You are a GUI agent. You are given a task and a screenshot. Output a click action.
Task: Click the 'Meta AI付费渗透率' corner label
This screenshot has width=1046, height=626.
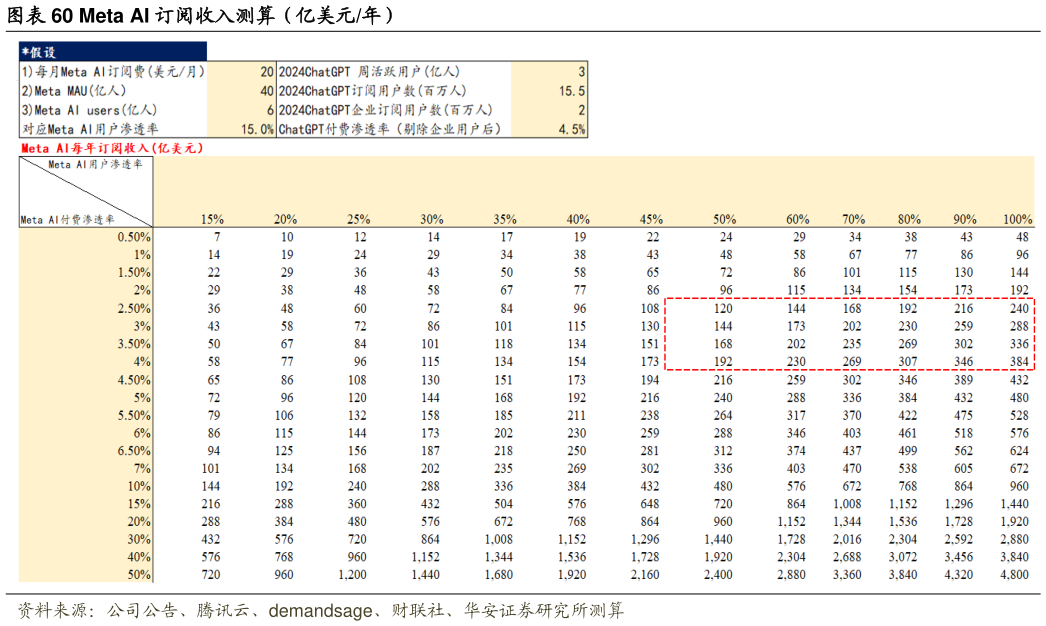pyautogui.click(x=67, y=220)
